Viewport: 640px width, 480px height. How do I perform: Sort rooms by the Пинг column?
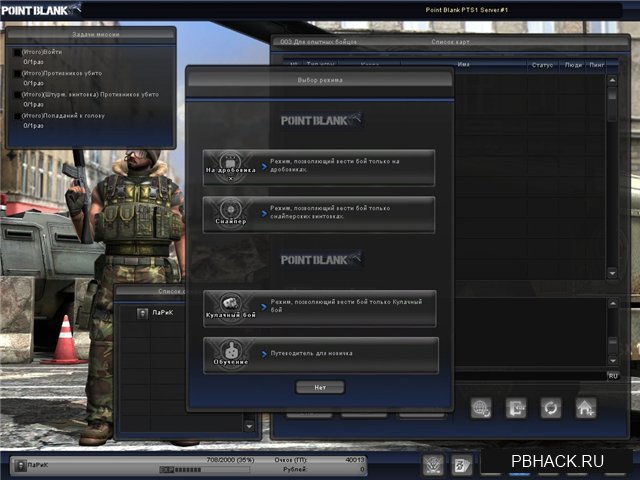pos(597,65)
